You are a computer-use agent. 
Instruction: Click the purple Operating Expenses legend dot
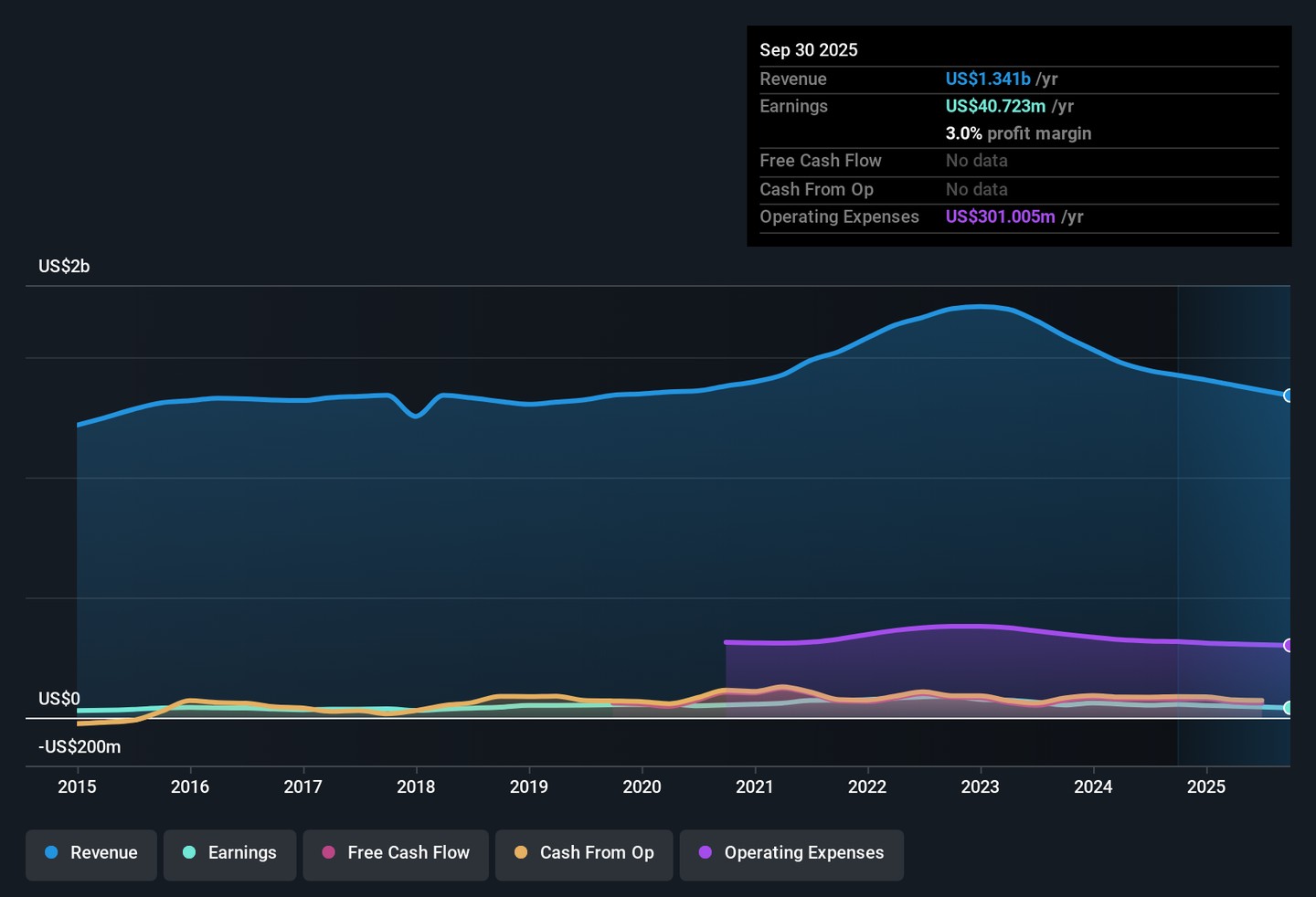coord(706,852)
